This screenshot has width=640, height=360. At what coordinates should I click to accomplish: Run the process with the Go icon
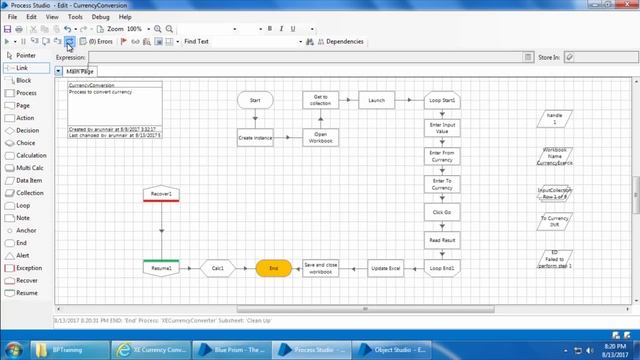point(7,42)
